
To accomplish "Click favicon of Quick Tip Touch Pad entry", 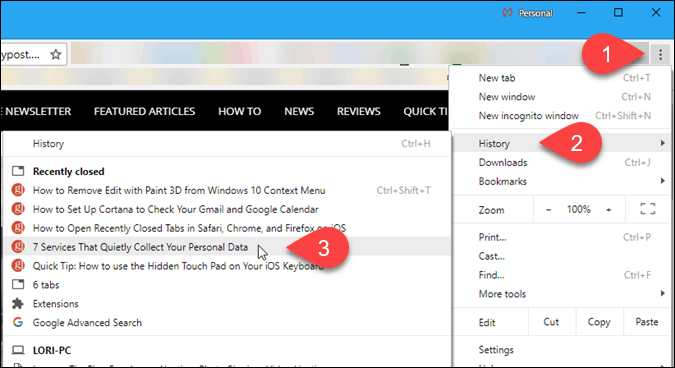I will click(x=18, y=266).
